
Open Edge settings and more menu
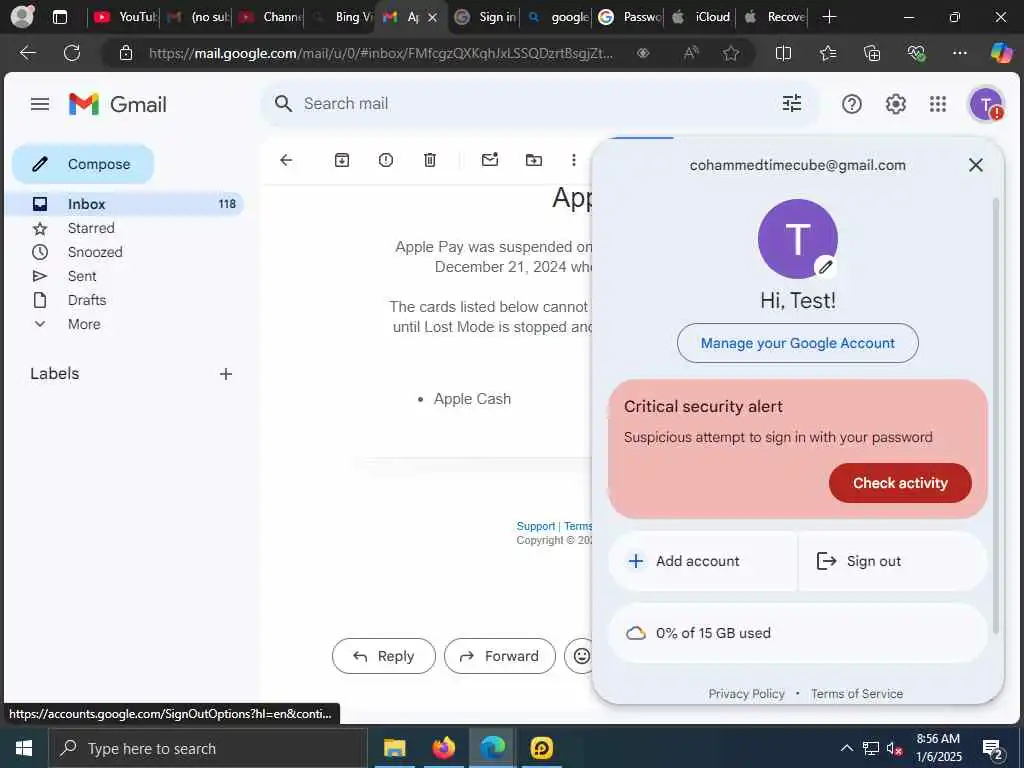click(x=959, y=53)
